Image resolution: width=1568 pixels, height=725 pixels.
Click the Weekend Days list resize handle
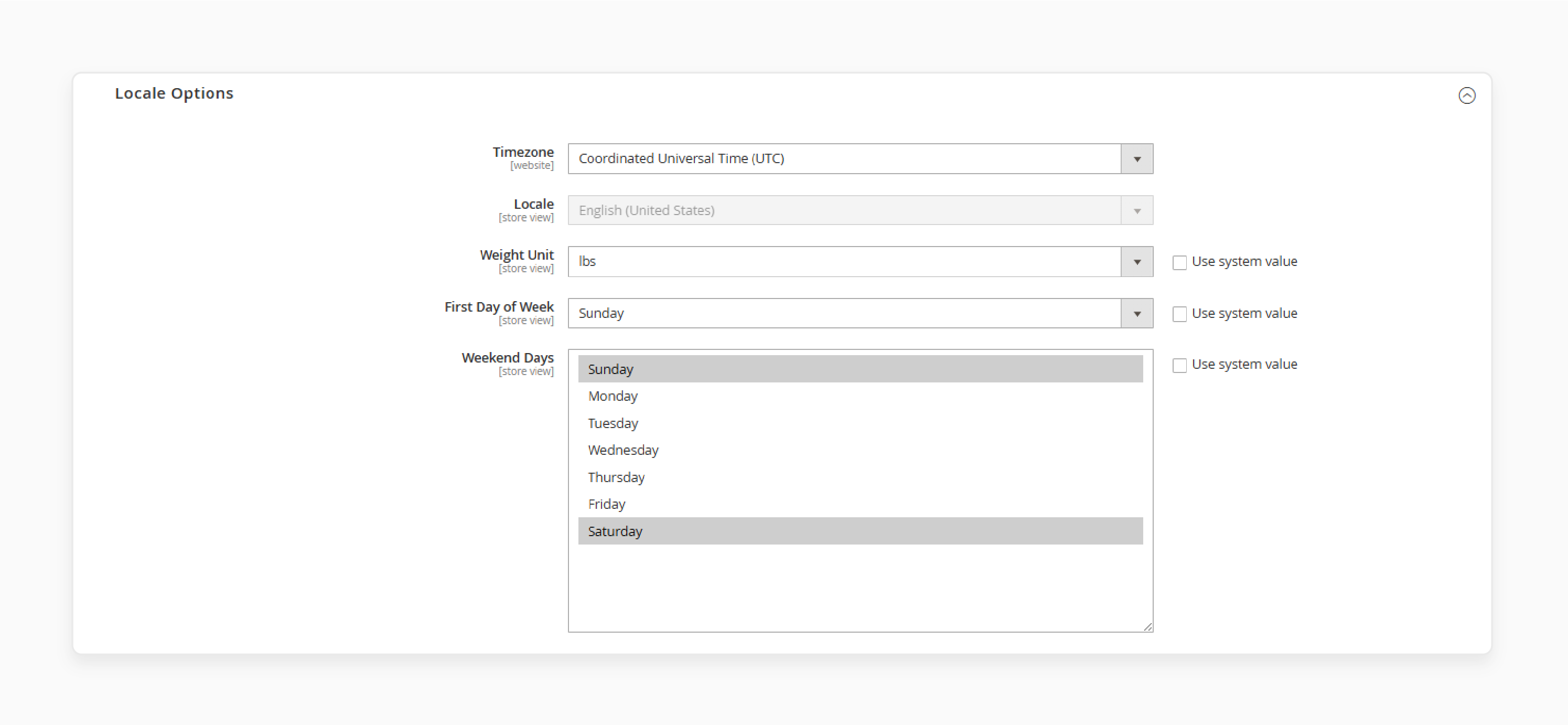coord(1147,626)
